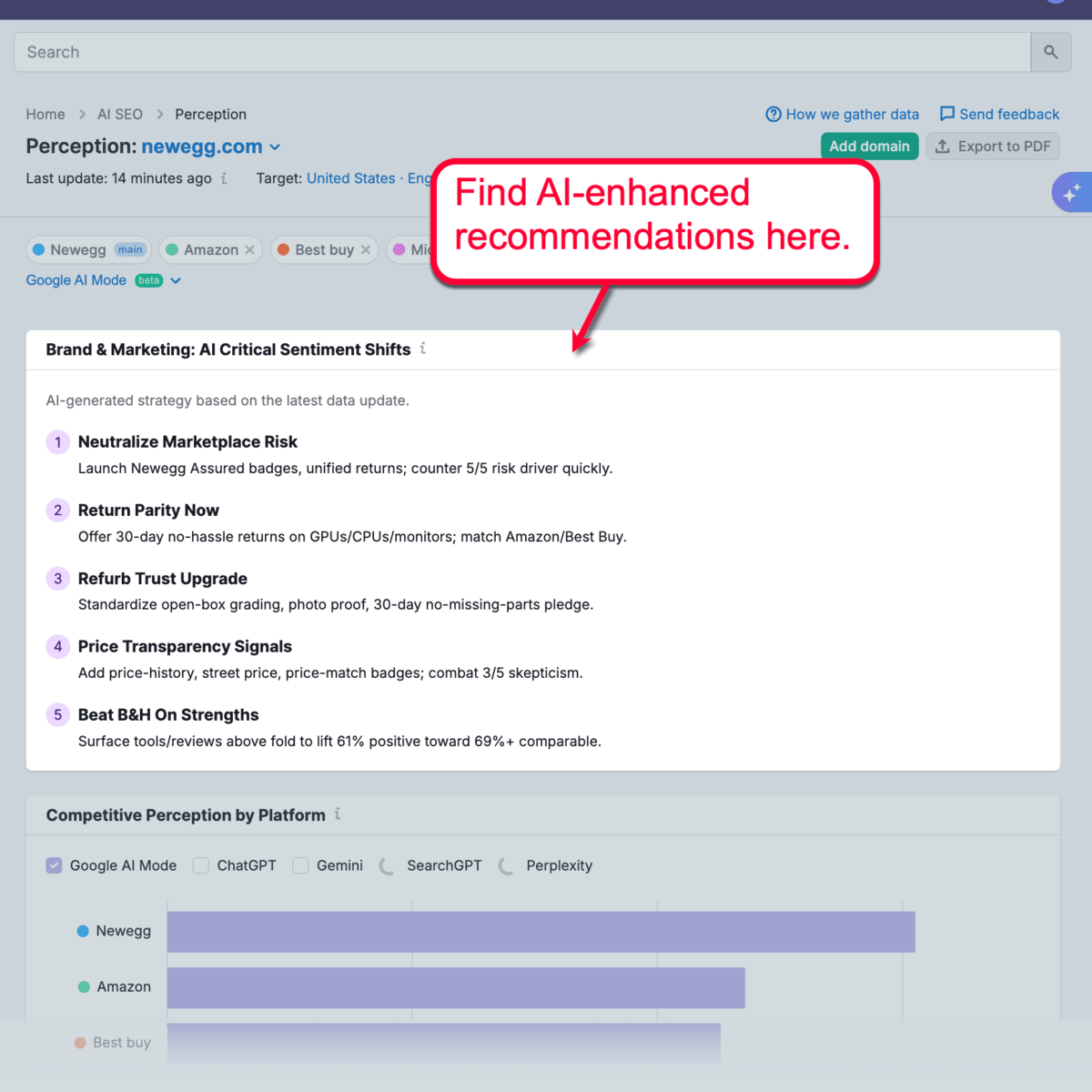This screenshot has height=1092, width=1092.
Task: Enable the Gemini platform checkbox
Action: [x=300, y=865]
